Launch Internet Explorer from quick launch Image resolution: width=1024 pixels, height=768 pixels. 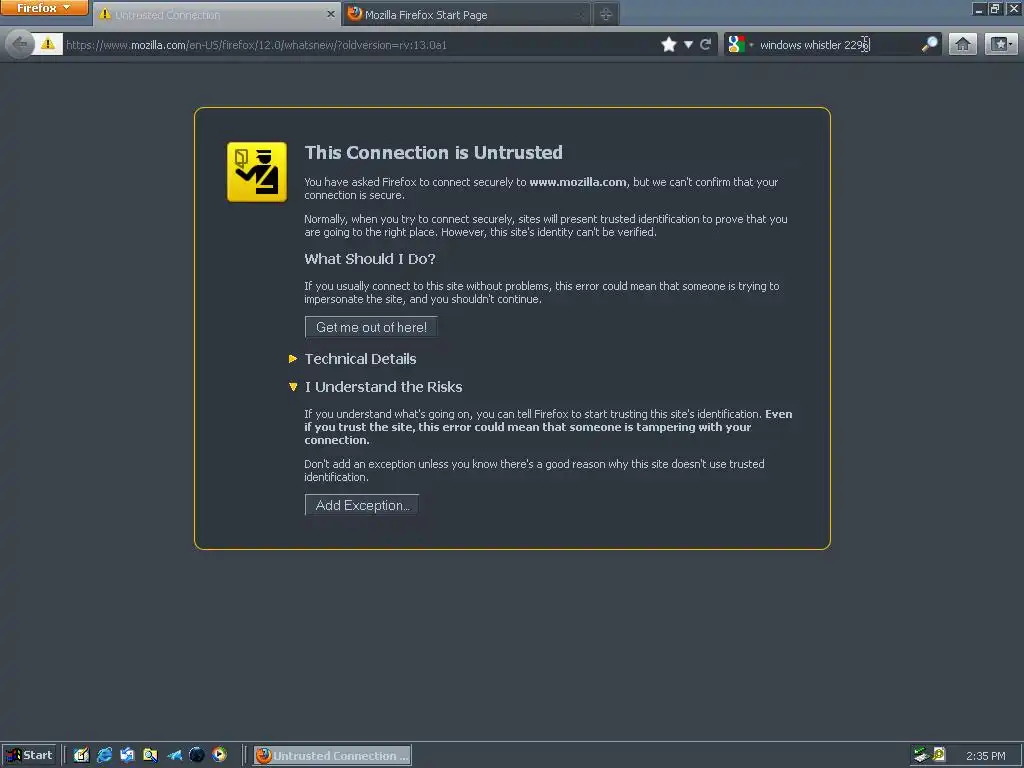tap(104, 755)
